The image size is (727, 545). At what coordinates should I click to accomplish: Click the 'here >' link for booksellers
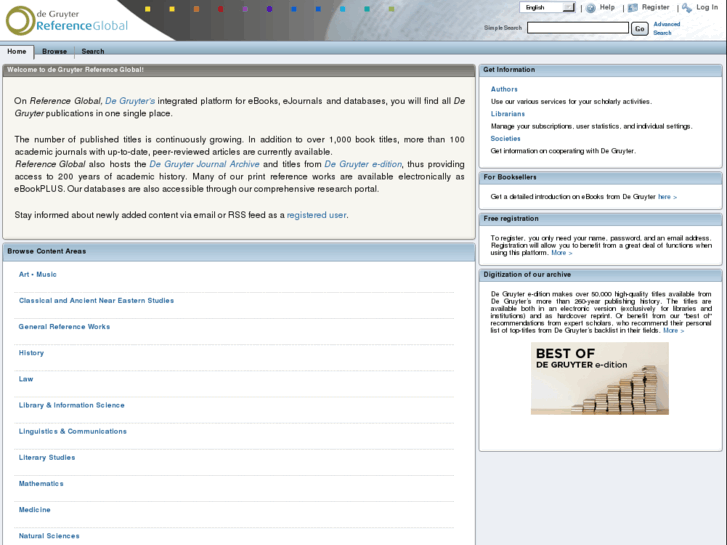coord(667,197)
